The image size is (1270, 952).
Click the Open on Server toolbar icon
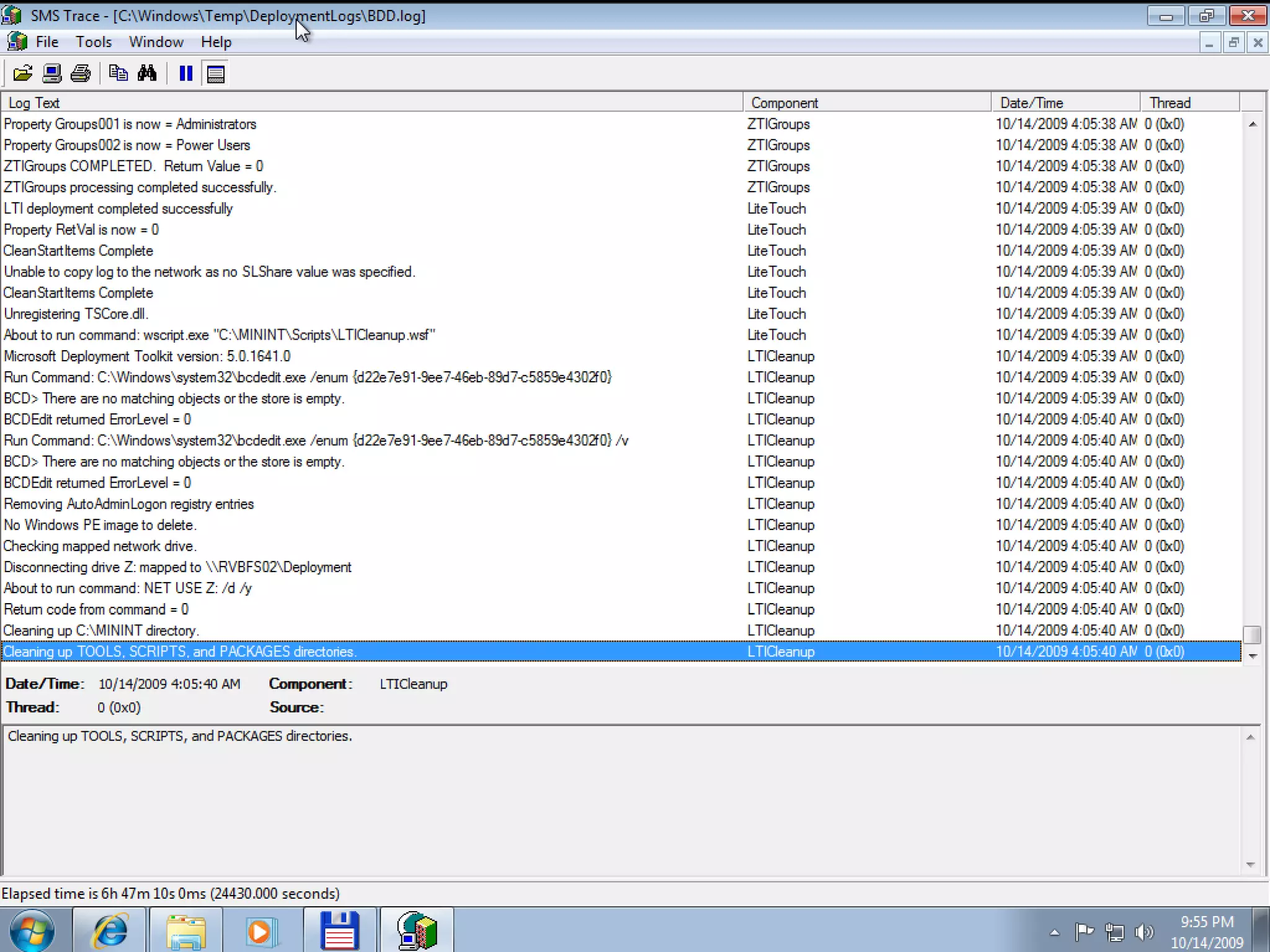point(52,74)
